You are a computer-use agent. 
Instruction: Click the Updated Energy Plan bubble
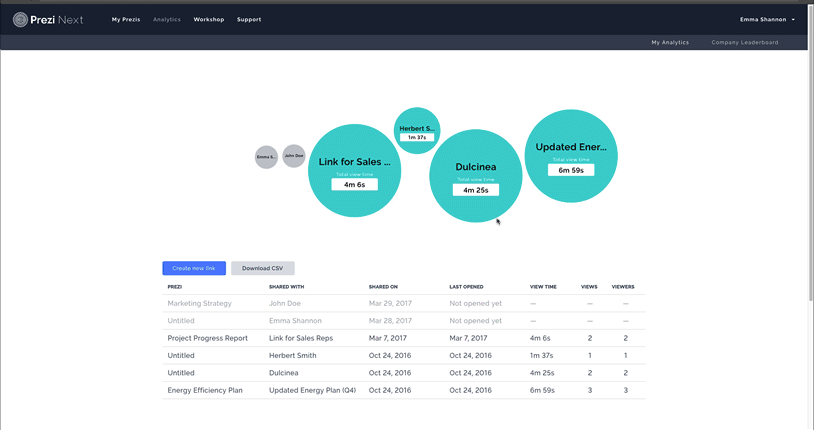click(x=571, y=155)
